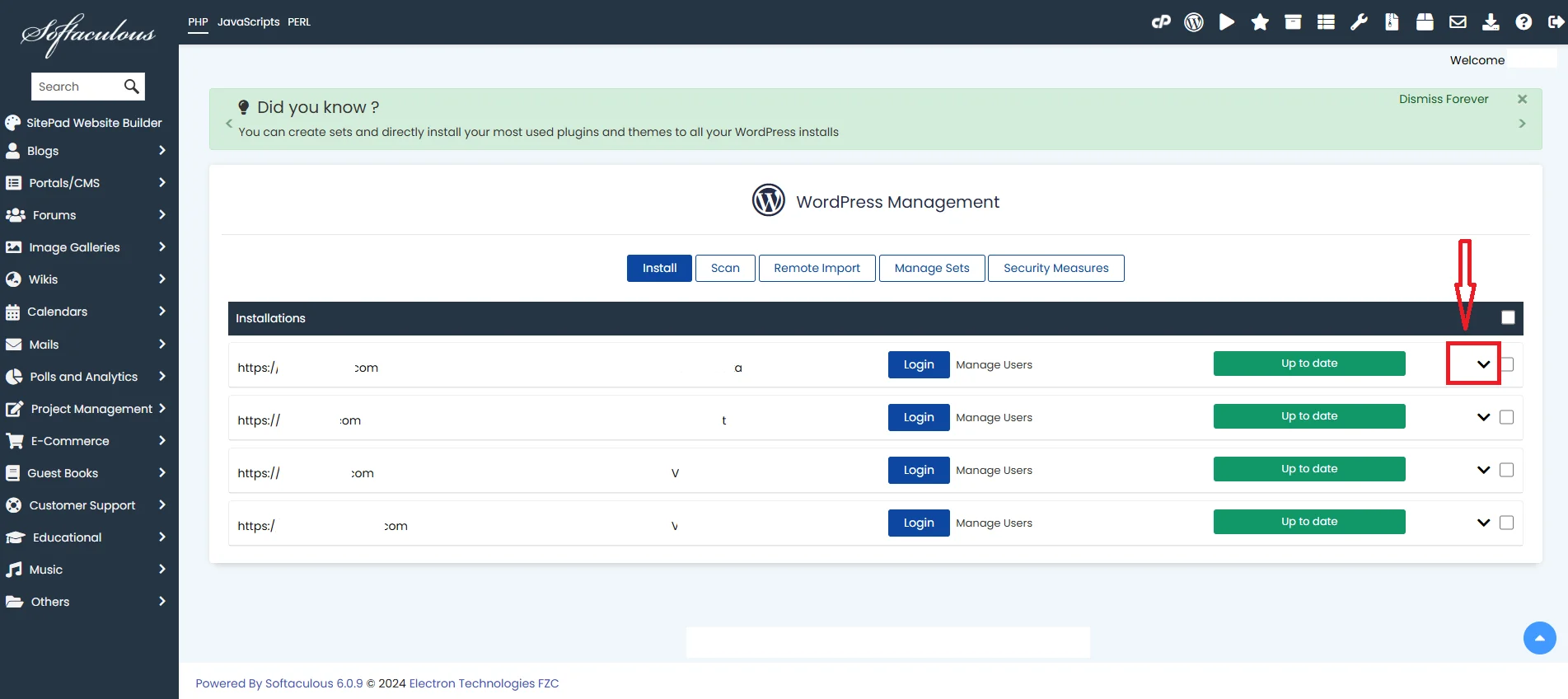1568x699 pixels.
Task: Expand the Project Management category arrow
Action: tap(162, 408)
